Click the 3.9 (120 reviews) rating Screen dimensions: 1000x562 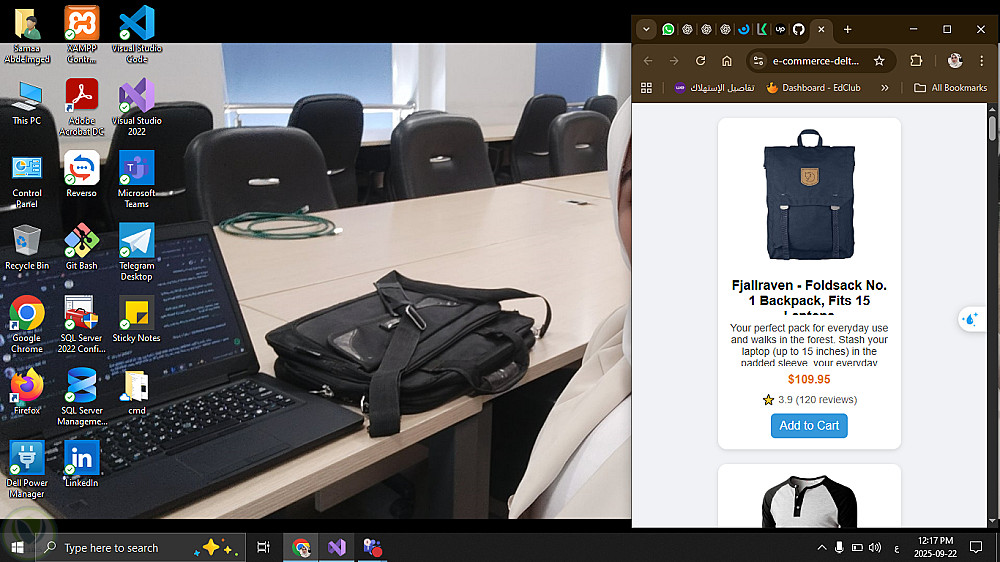pyautogui.click(x=809, y=400)
